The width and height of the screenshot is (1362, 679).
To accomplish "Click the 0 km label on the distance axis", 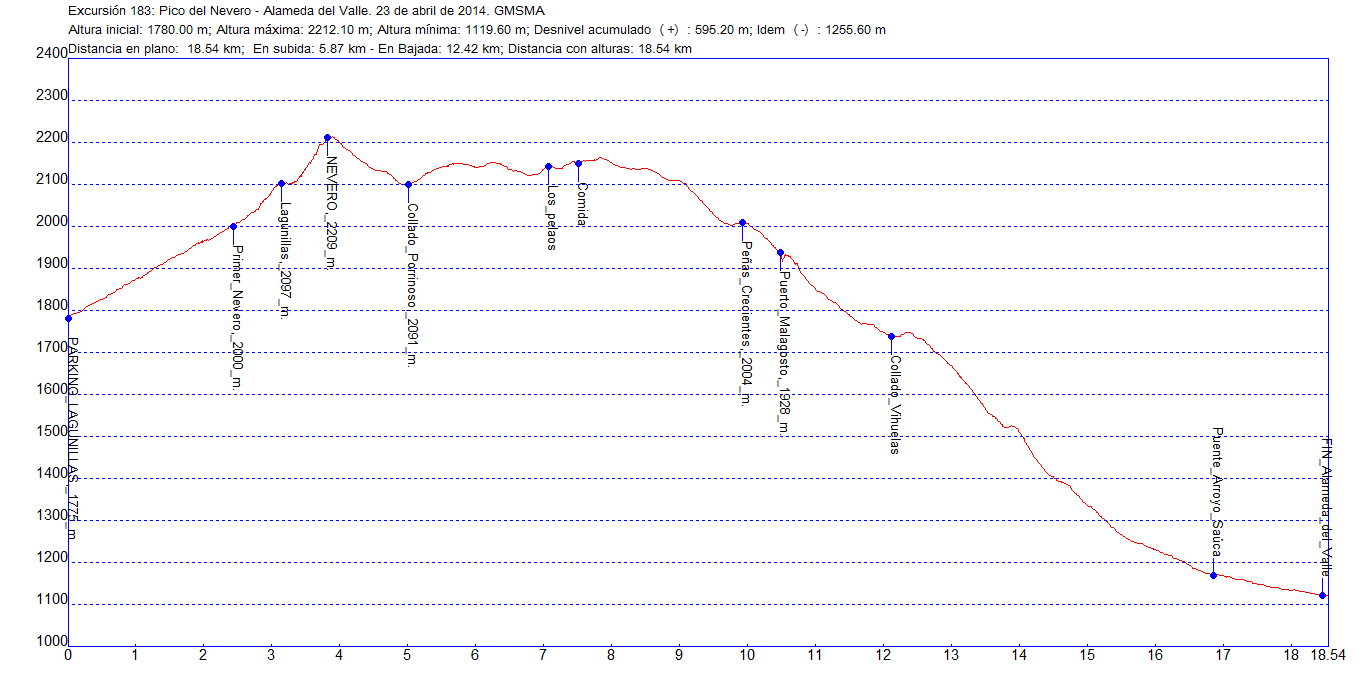I will click(x=68, y=655).
